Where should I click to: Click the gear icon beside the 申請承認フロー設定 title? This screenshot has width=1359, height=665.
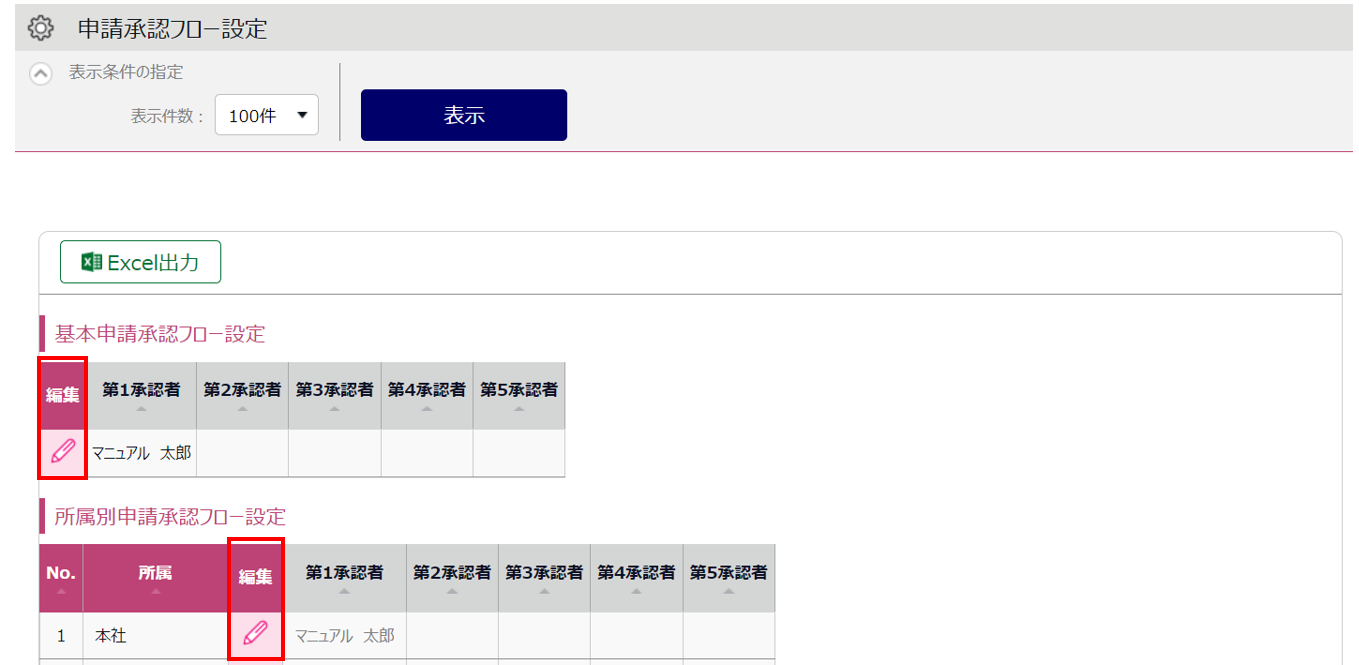pyautogui.click(x=40, y=28)
